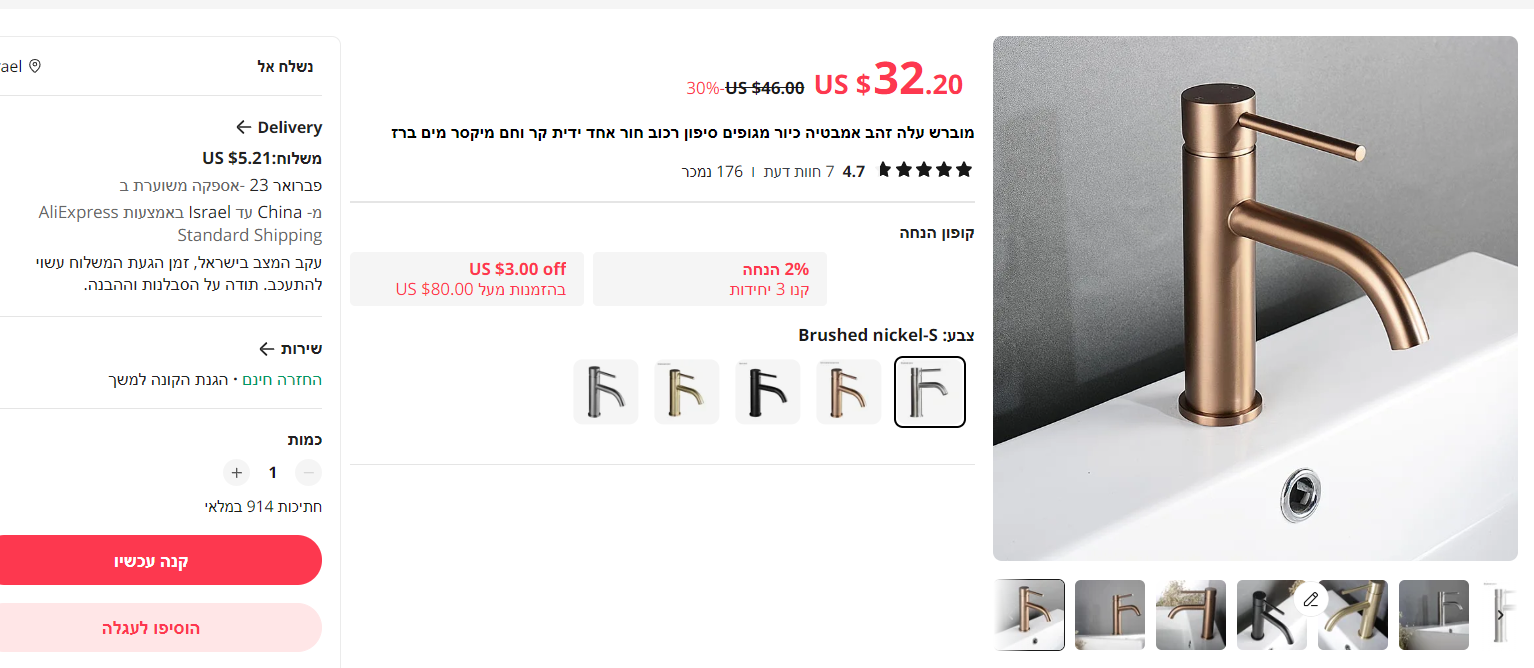Select the first rose gold faucet thumbnail
1534x668 pixels.
[1029, 615]
